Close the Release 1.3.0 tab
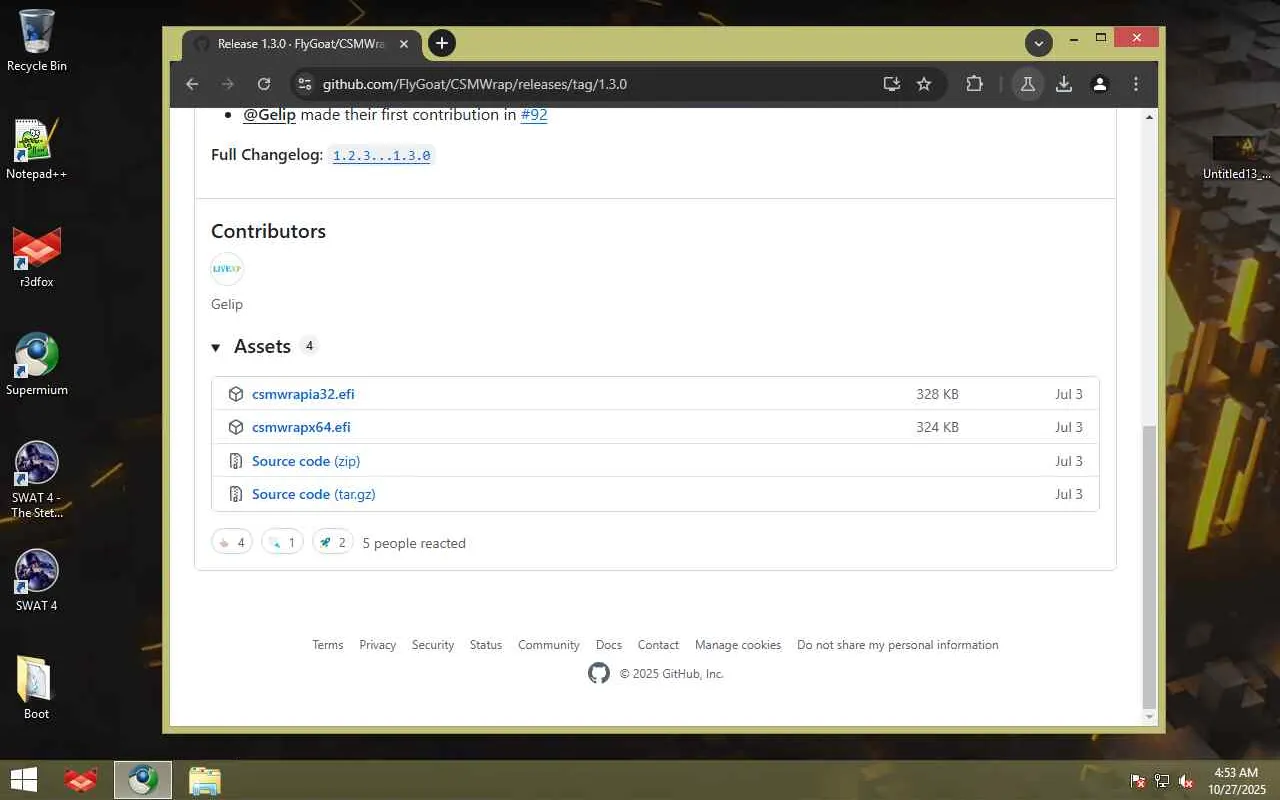The image size is (1280, 800). coord(404,44)
